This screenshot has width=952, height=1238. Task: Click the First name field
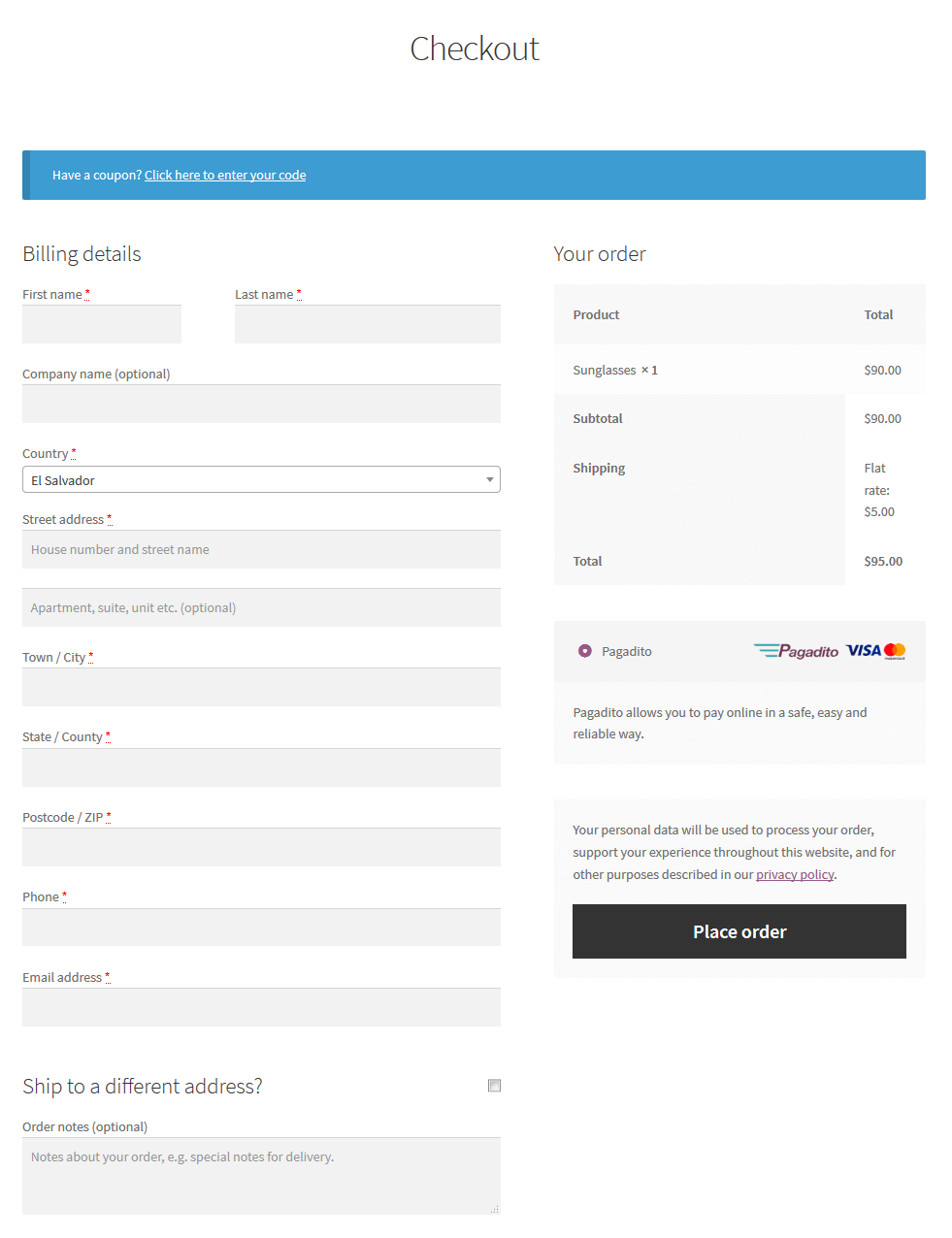[102, 324]
